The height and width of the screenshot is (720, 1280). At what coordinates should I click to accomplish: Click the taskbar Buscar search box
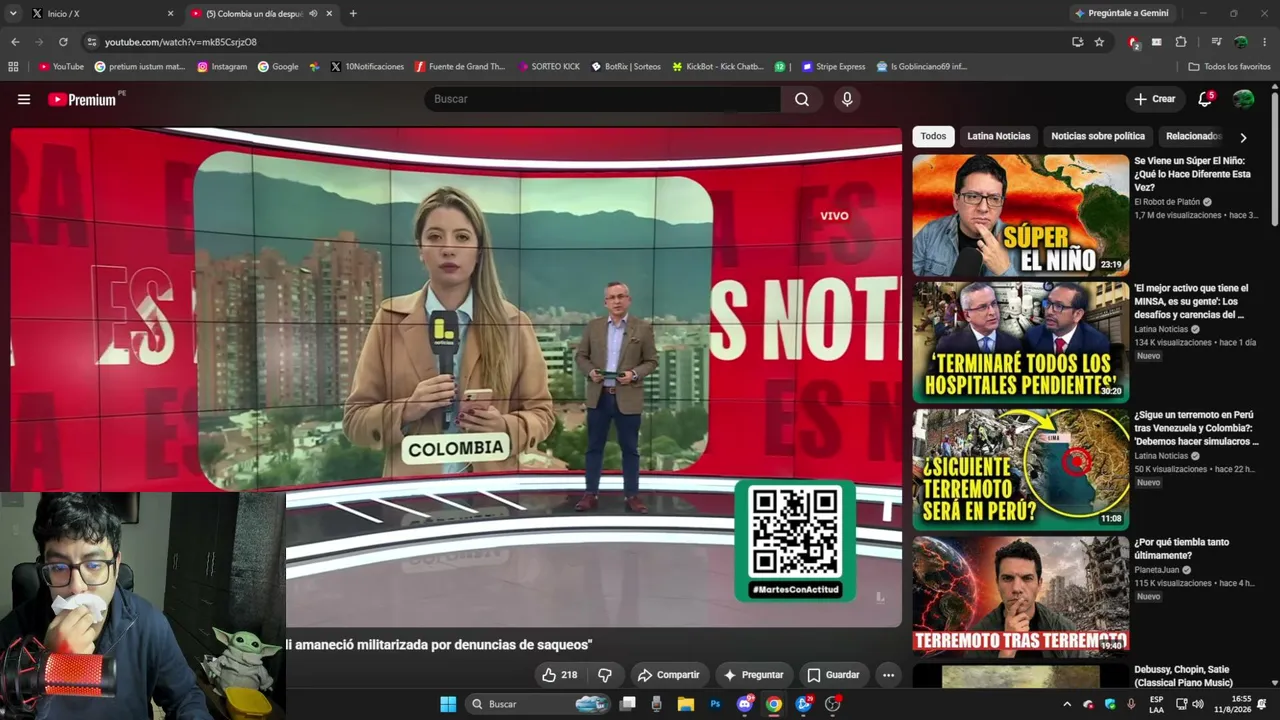tap(539, 704)
